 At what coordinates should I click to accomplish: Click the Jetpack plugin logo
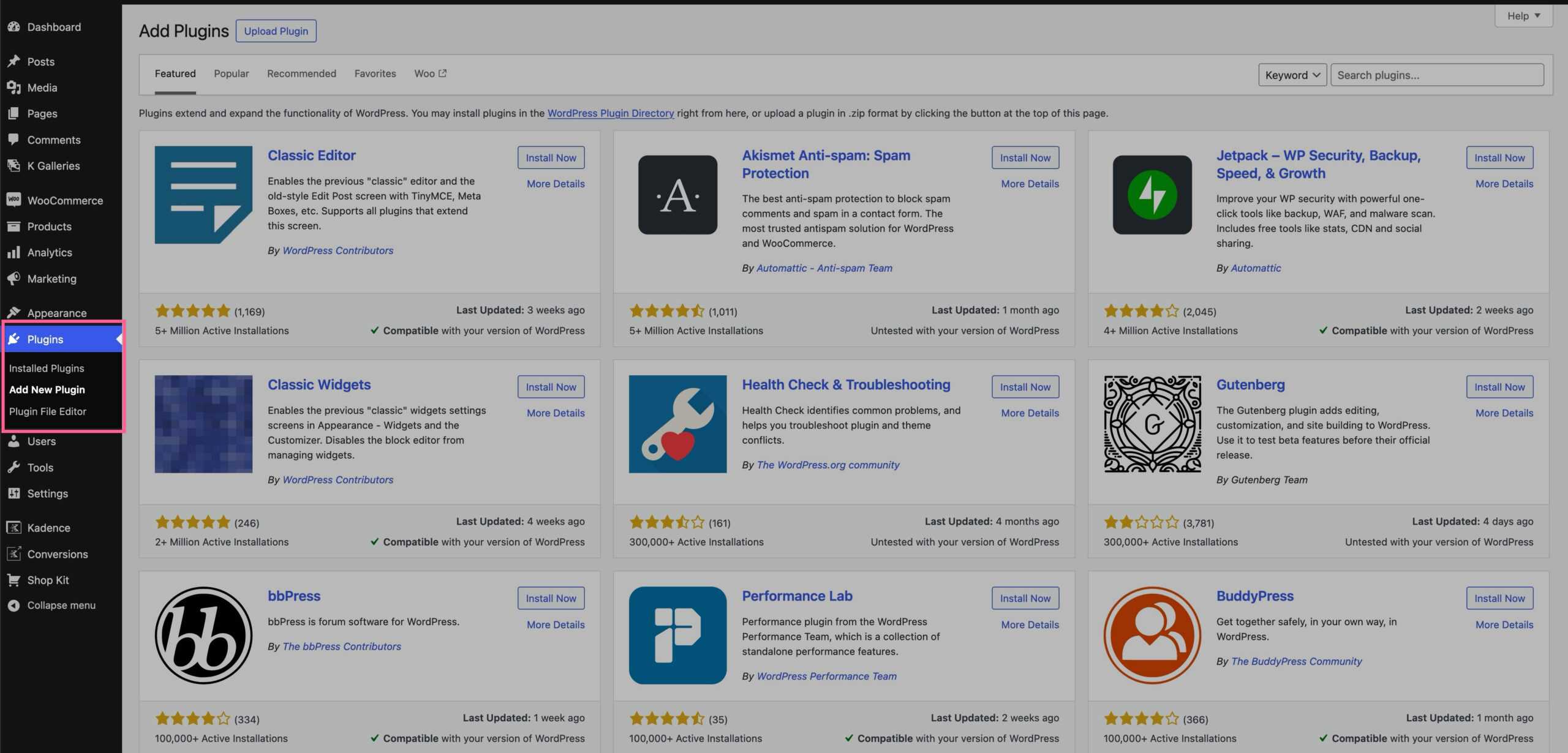(x=1152, y=195)
